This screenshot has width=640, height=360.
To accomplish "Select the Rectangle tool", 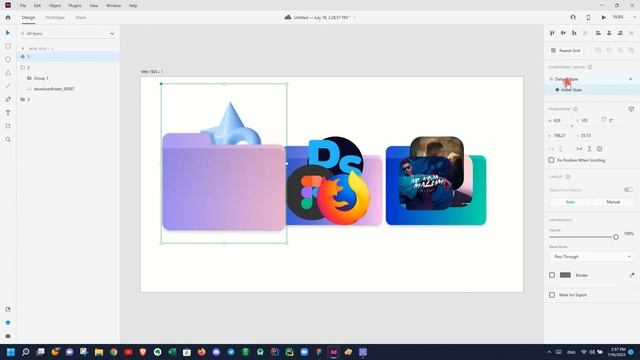I will pos(8,46).
